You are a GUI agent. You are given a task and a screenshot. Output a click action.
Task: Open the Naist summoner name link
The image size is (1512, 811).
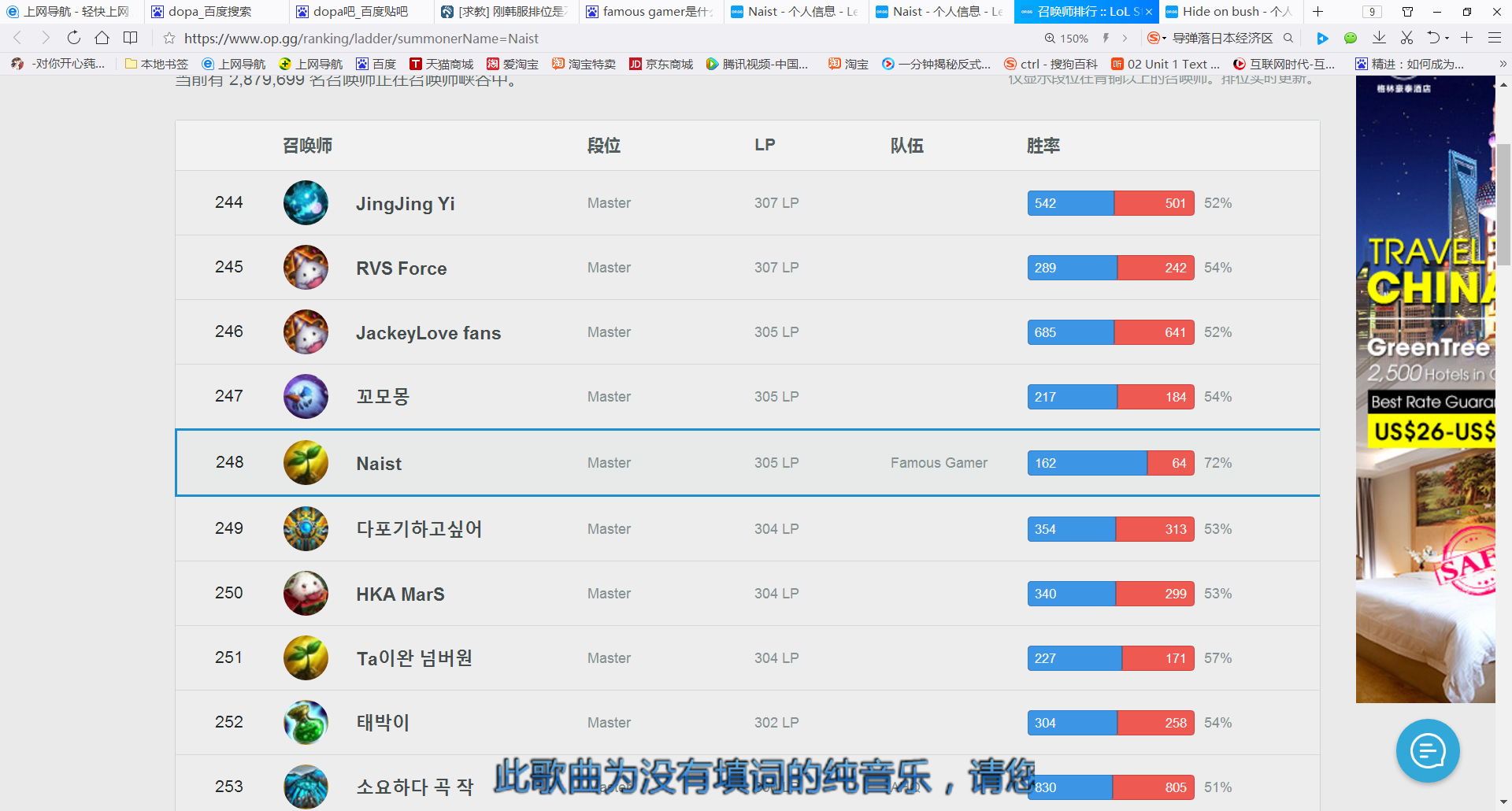[x=379, y=464]
